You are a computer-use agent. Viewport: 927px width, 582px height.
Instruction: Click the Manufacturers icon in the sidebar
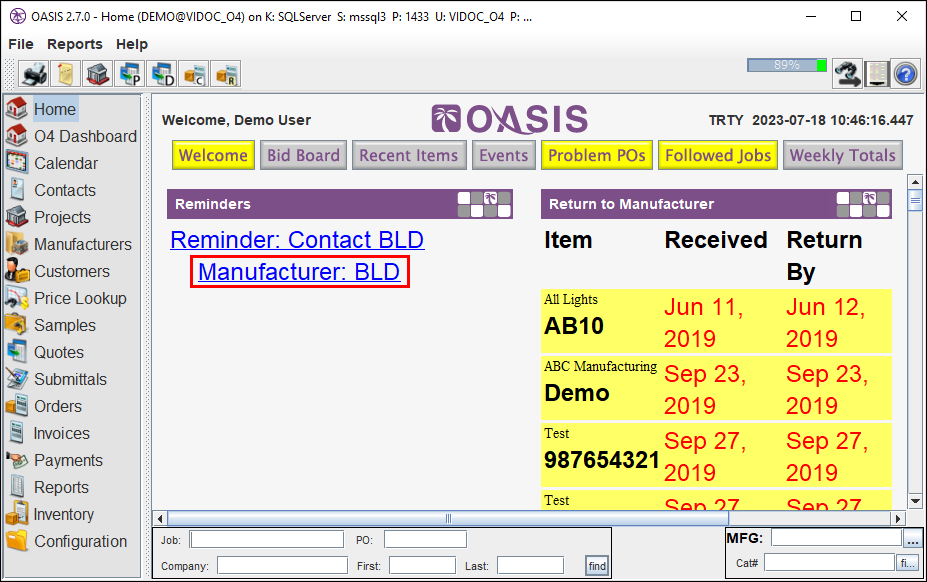click(17, 244)
